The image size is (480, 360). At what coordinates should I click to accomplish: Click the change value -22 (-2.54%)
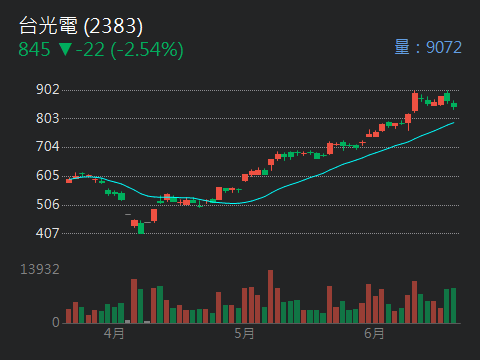130,50
